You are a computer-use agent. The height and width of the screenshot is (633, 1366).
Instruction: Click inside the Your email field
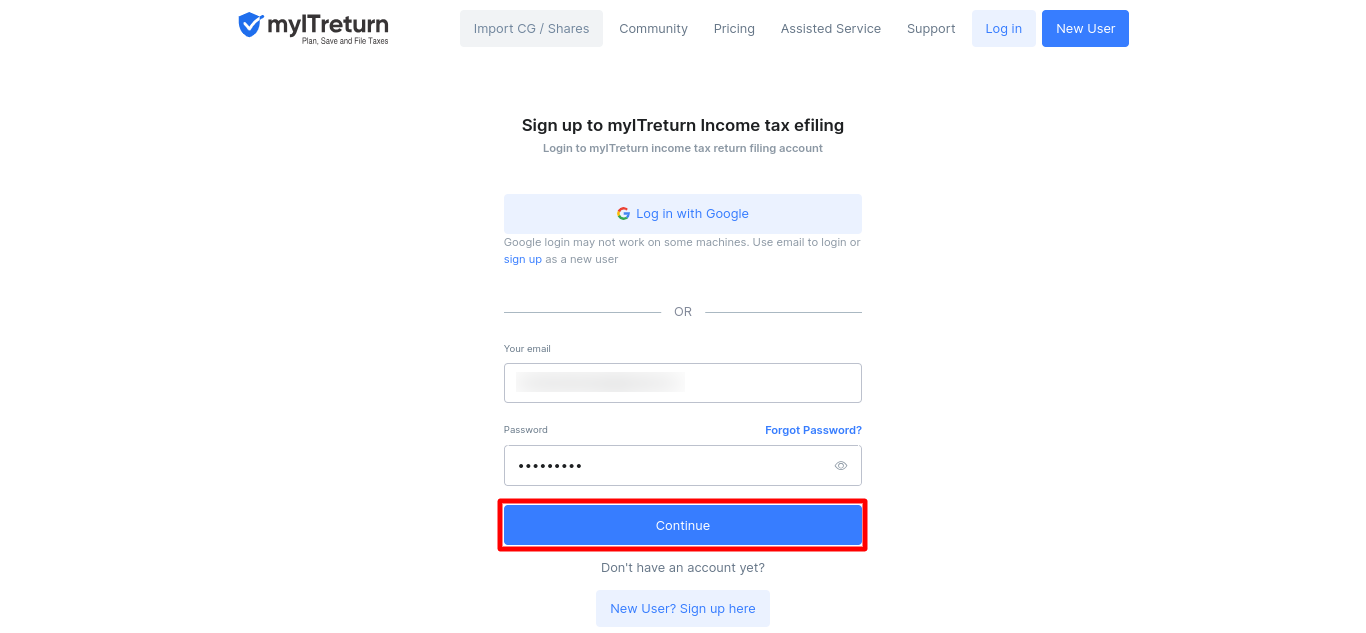click(x=683, y=382)
